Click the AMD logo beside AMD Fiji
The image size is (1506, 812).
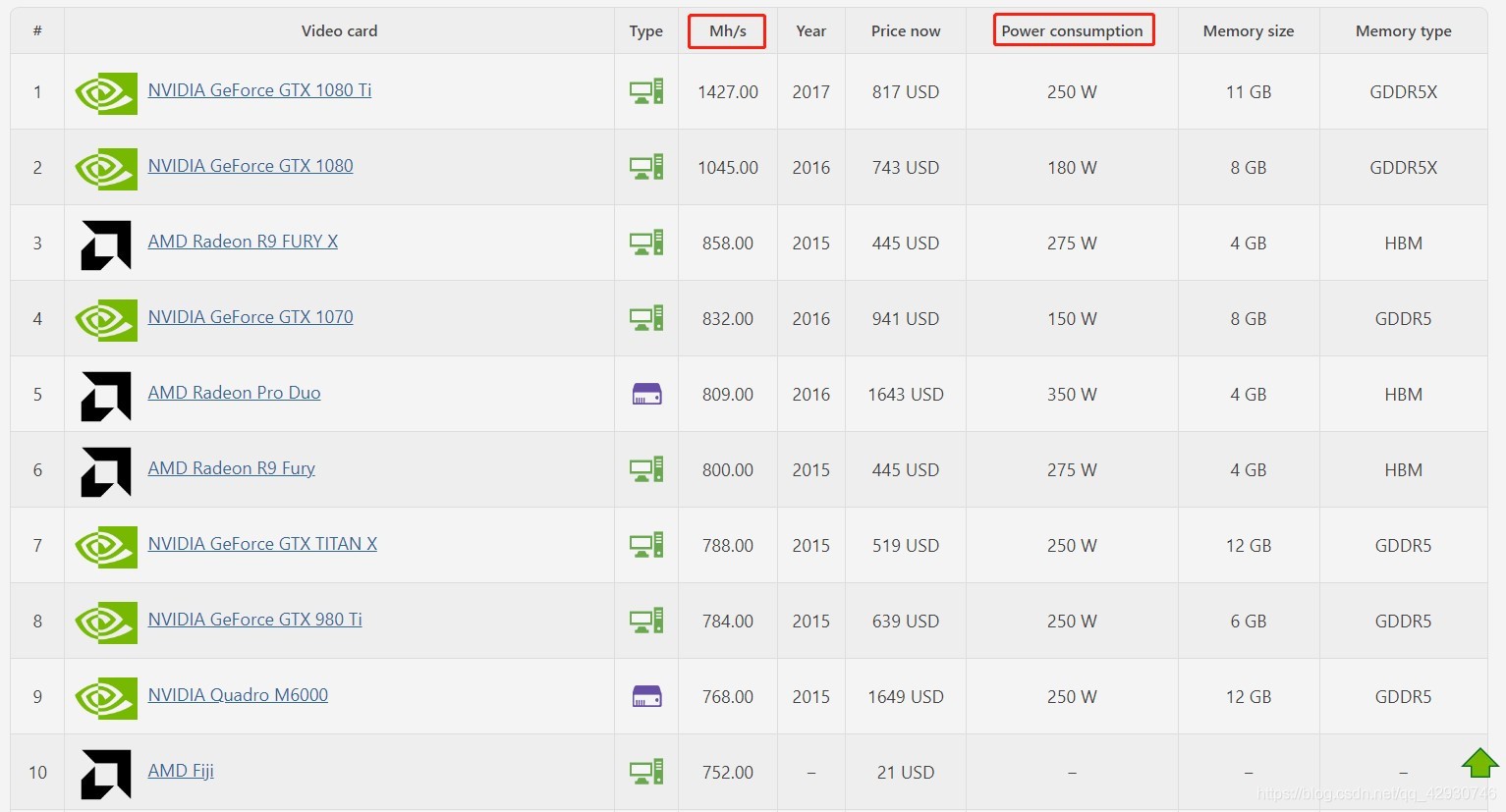[106, 775]
